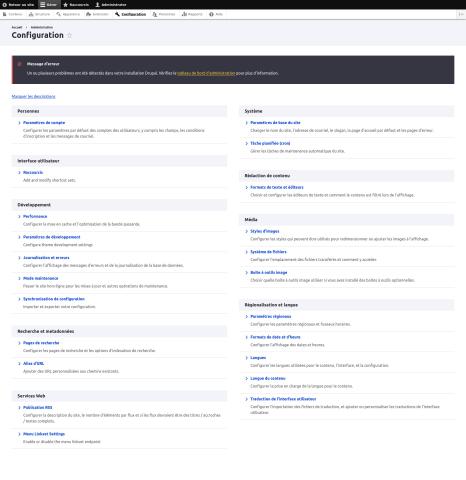The height and width of the screenshot is (480, 466).
Task: Open 'Formats de texte et éditeurs'
Action: [x=277, y=187]
